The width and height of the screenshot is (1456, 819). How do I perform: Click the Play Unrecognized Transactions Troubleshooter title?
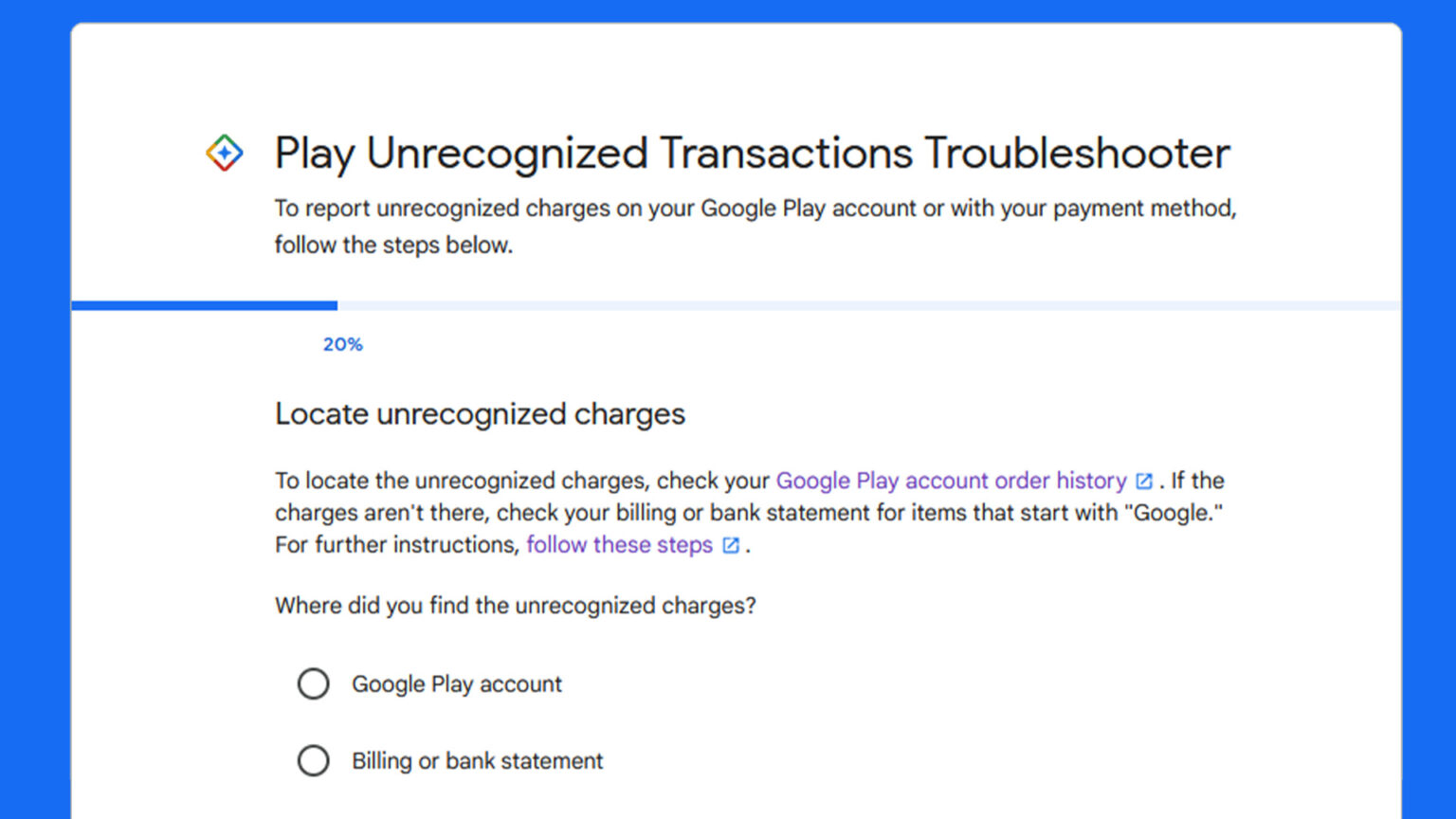(x=751, y=152)
